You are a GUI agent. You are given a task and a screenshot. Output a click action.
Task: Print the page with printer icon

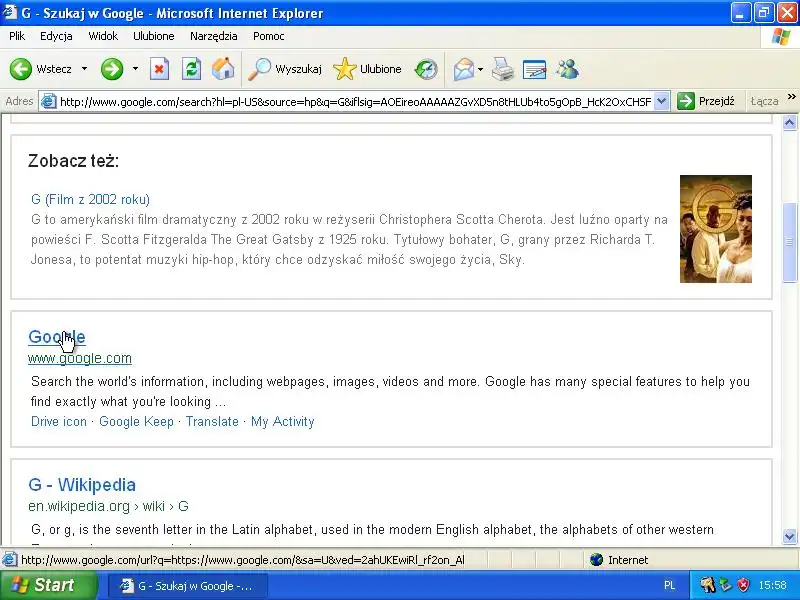pyautogui.click(x=503, y=69)
